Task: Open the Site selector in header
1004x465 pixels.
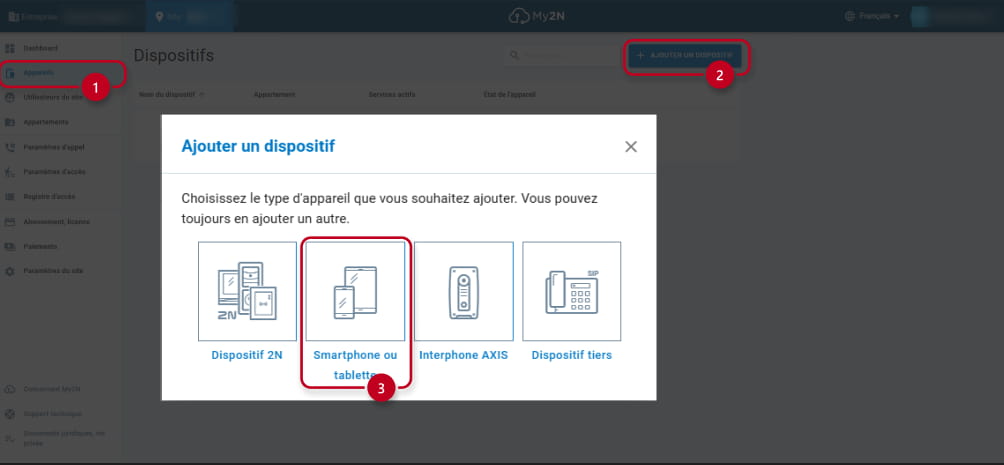Action: [189, 16]
